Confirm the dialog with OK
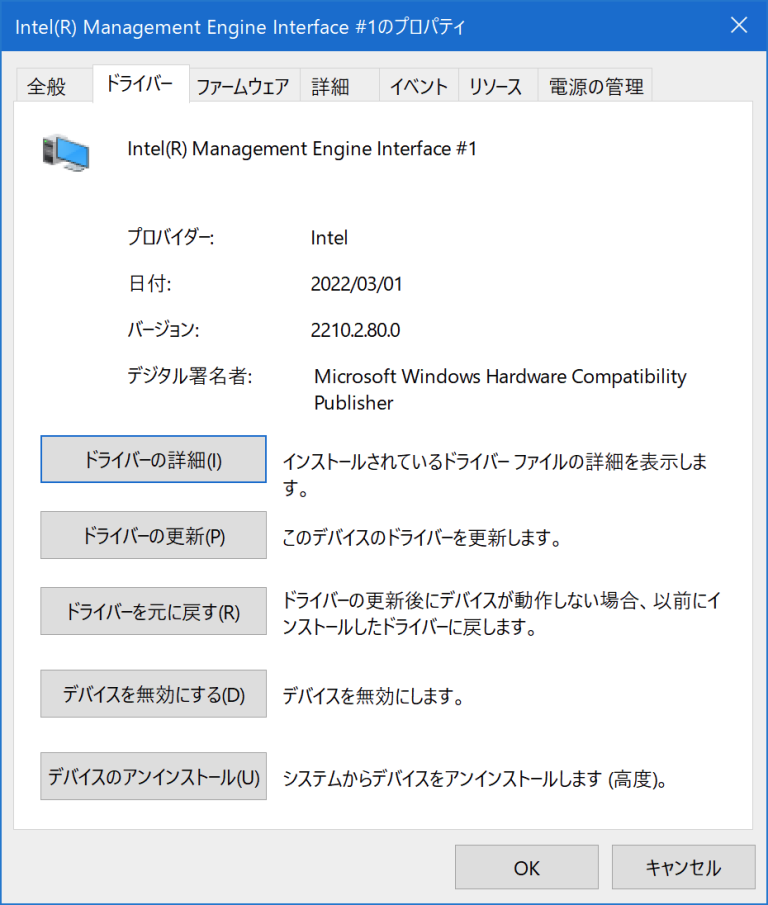This screenshot has width=768, height=905. pos(527,867)
